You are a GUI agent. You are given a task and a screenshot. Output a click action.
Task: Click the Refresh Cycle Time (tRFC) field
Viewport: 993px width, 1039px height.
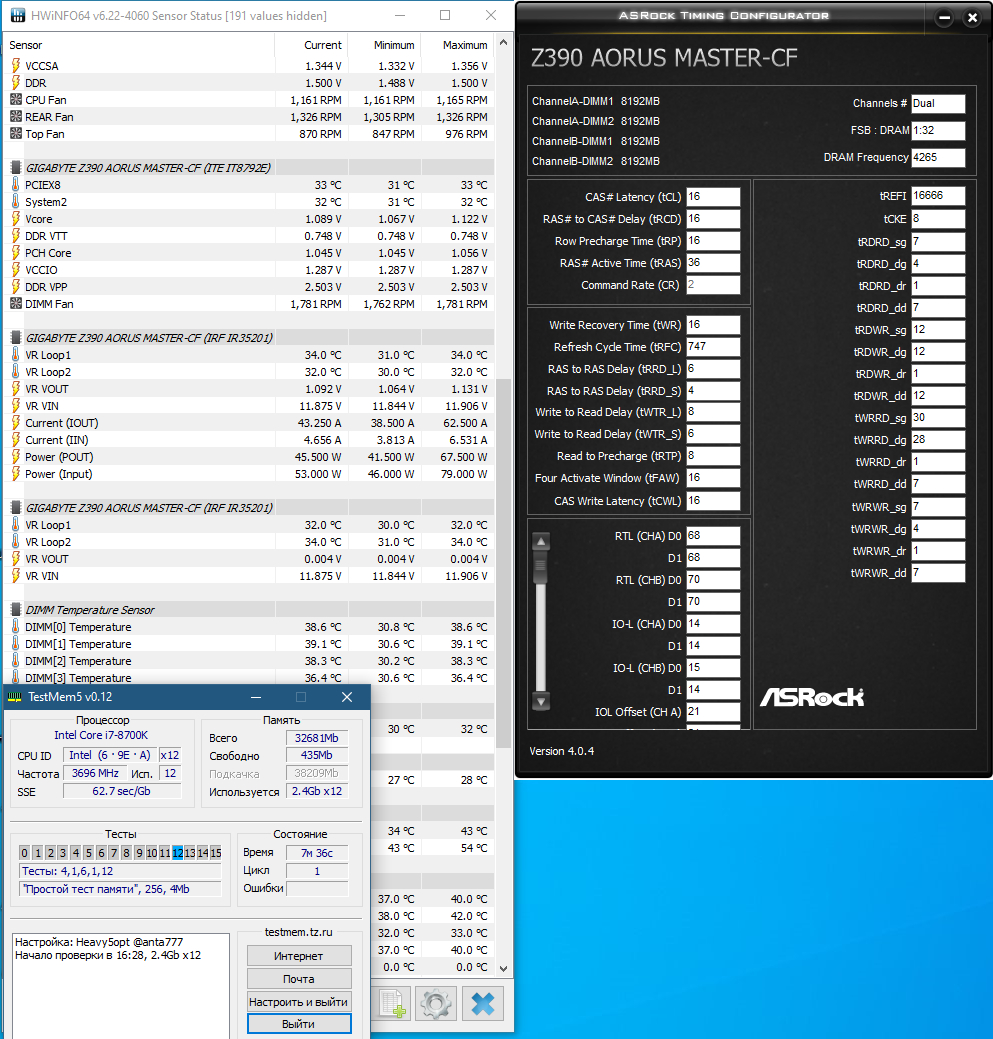713,347
